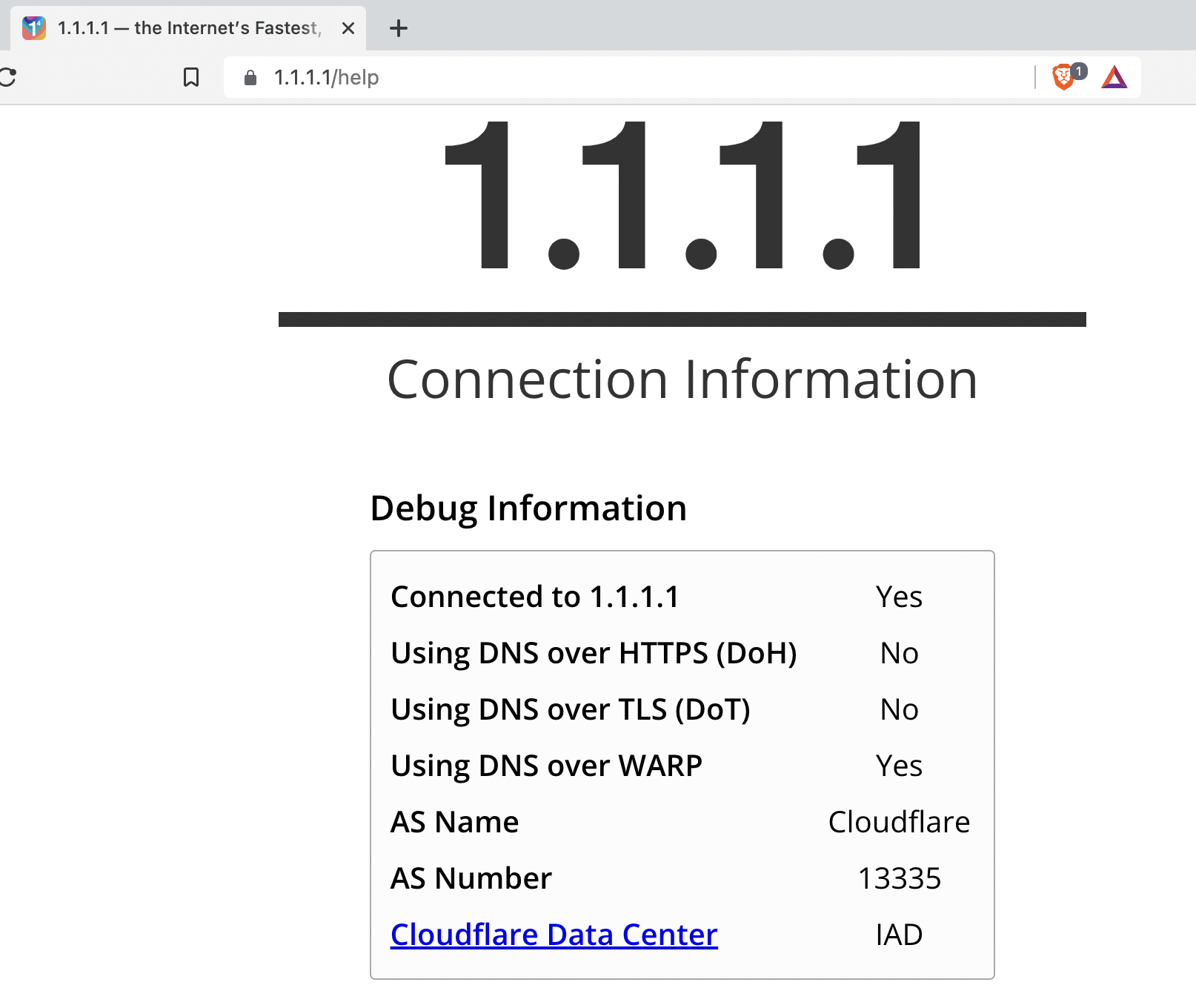This screenshot has height=1008, width=1196.
Task: Open the Brave Shields lion icon
Action: (1064, 77)
